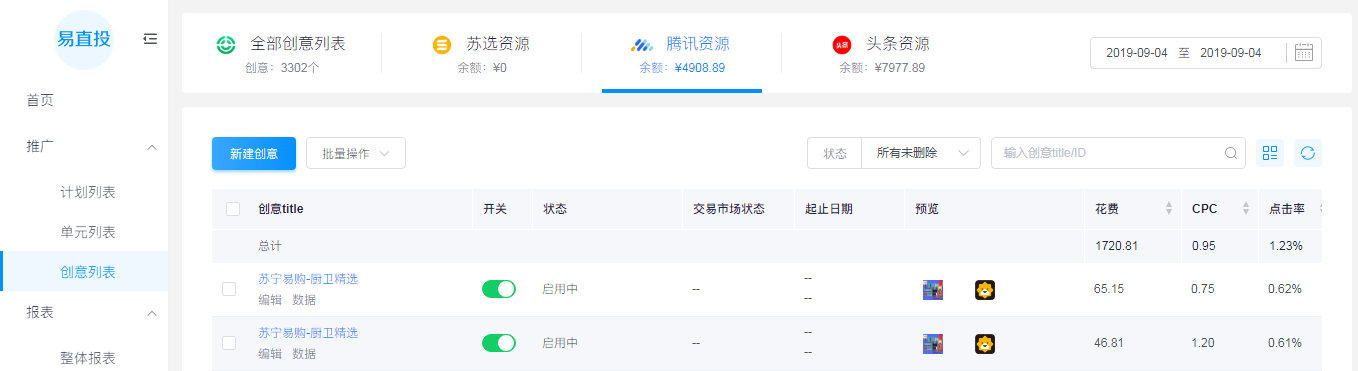Toggle the second row's enable switch
Viewport: 1358px width, 371px height.
point(499,343)
